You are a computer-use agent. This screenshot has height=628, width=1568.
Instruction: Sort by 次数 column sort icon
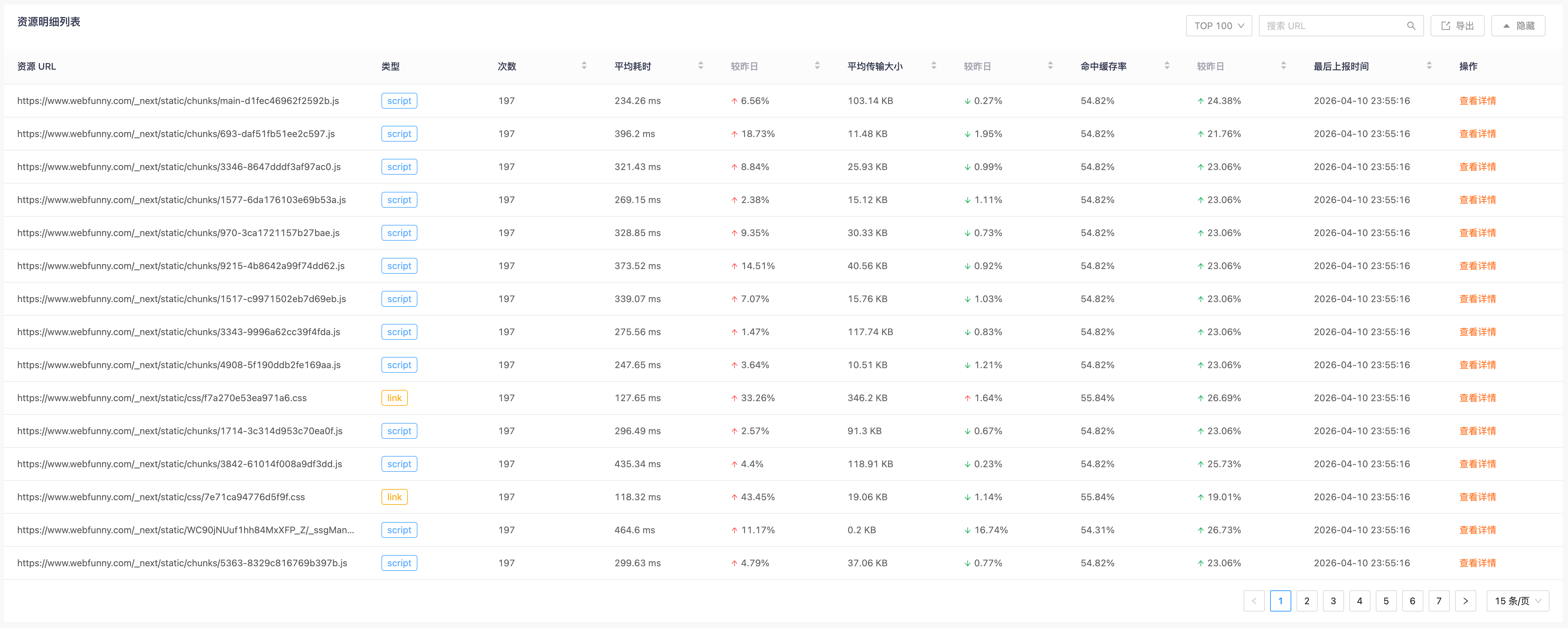click(584, 66)
